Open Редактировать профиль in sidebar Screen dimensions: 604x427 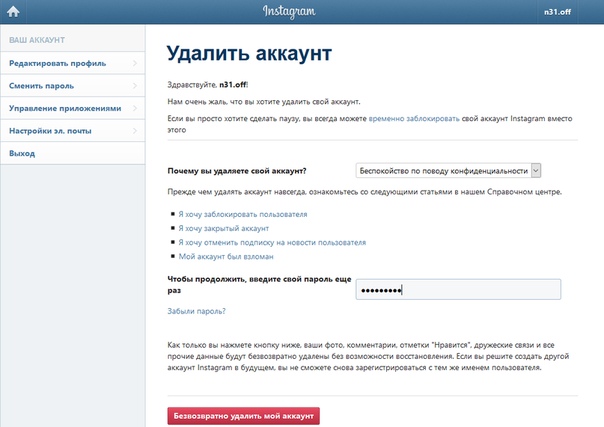73,63
